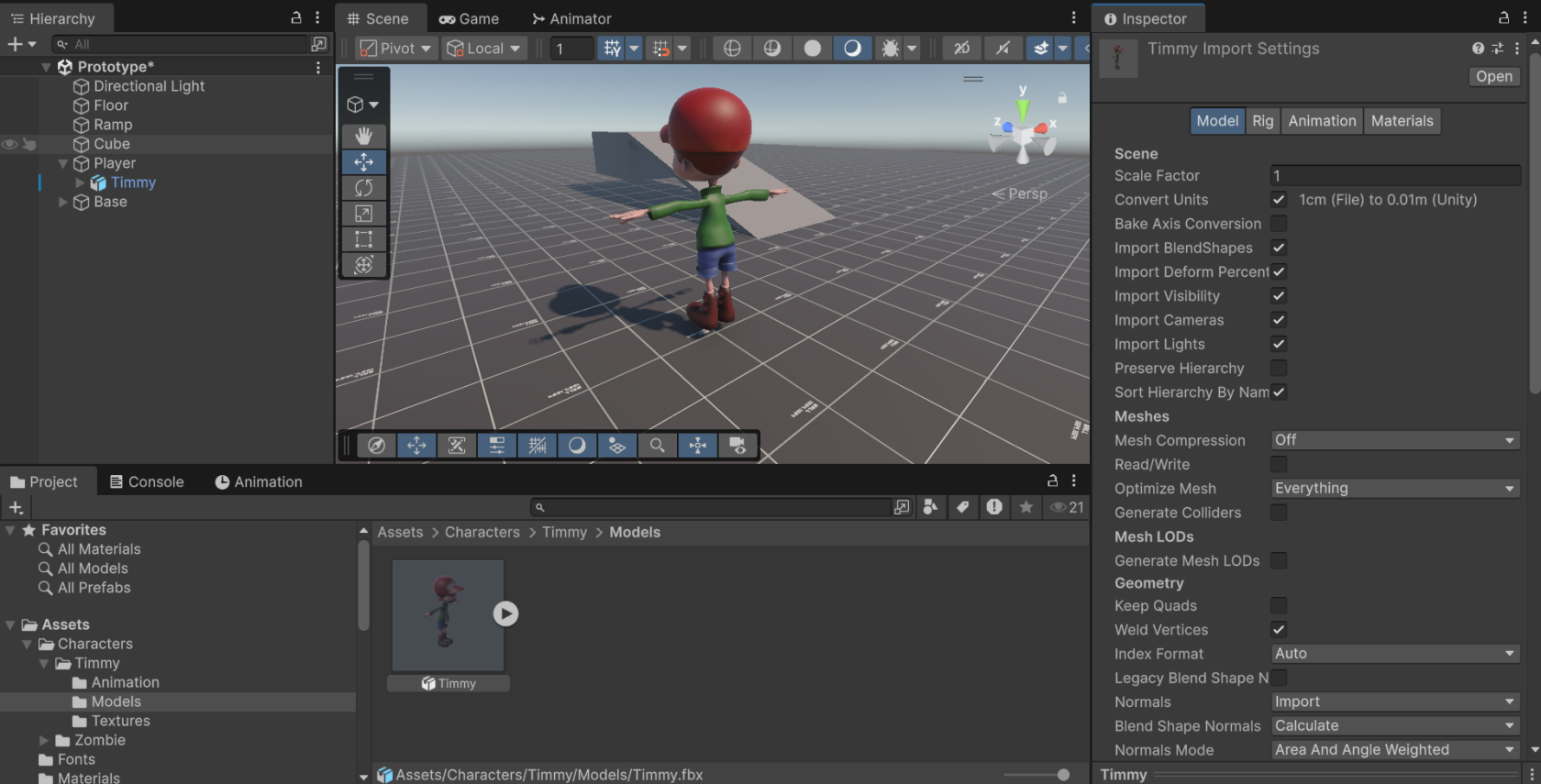Click the plus icon in Project panel

[x=17, y=507]
